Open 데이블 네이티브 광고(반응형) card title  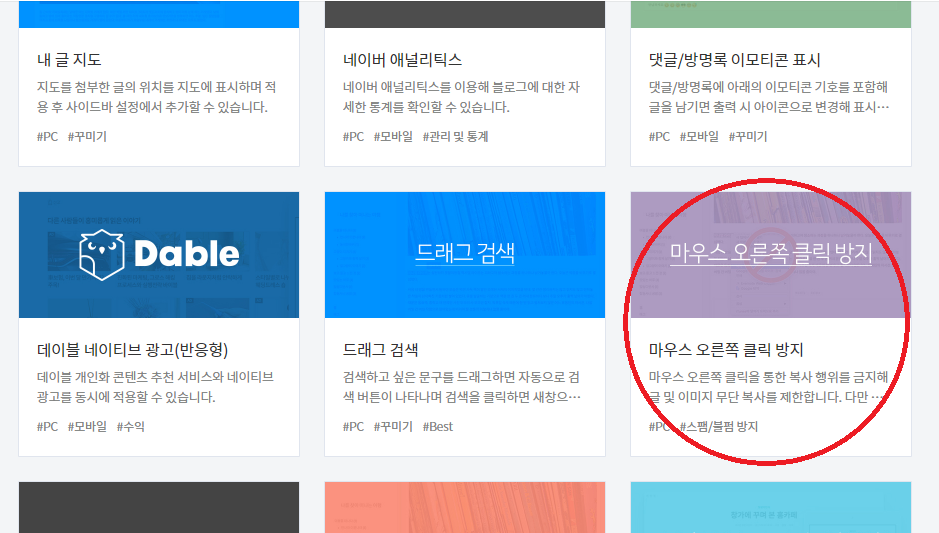pyautogui.click(x=132, y=350)
